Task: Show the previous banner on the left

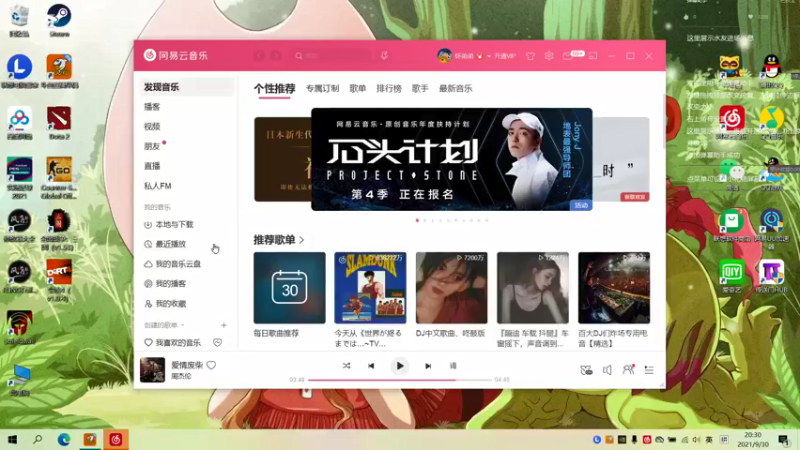Action: (282, 159)
